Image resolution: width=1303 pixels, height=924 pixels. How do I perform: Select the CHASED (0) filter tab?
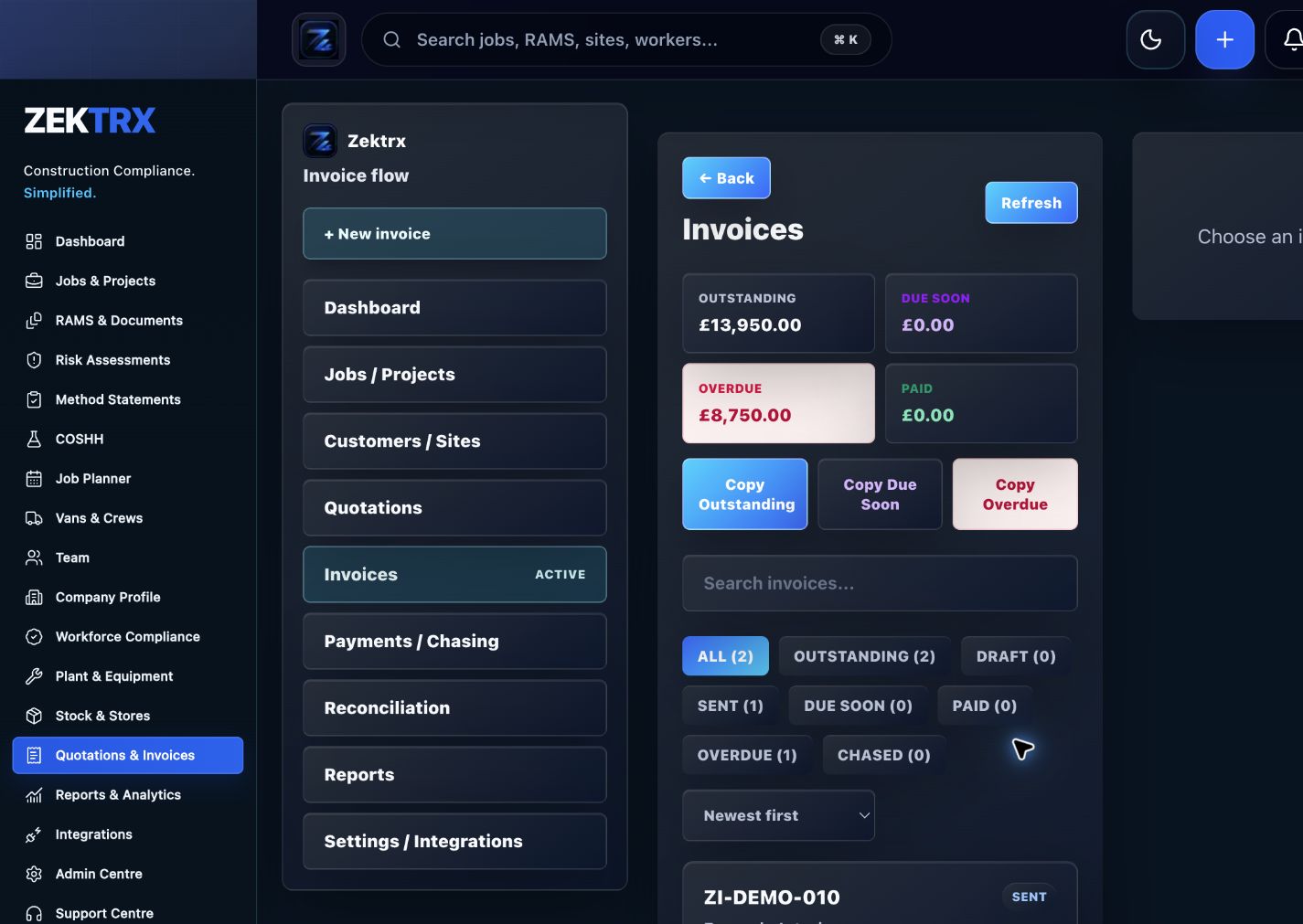(884, 755)
